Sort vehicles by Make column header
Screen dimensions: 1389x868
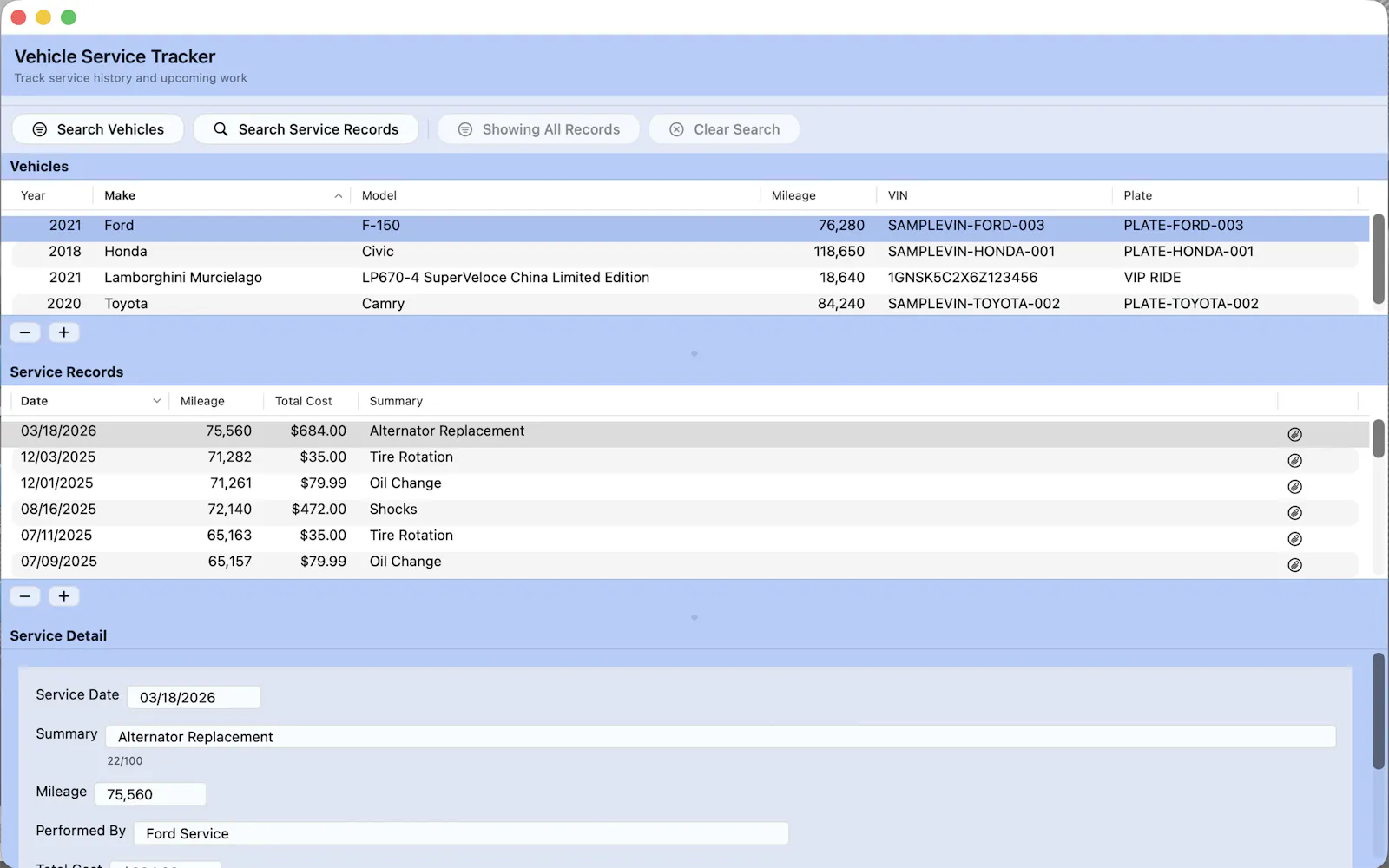pos(221,195)
